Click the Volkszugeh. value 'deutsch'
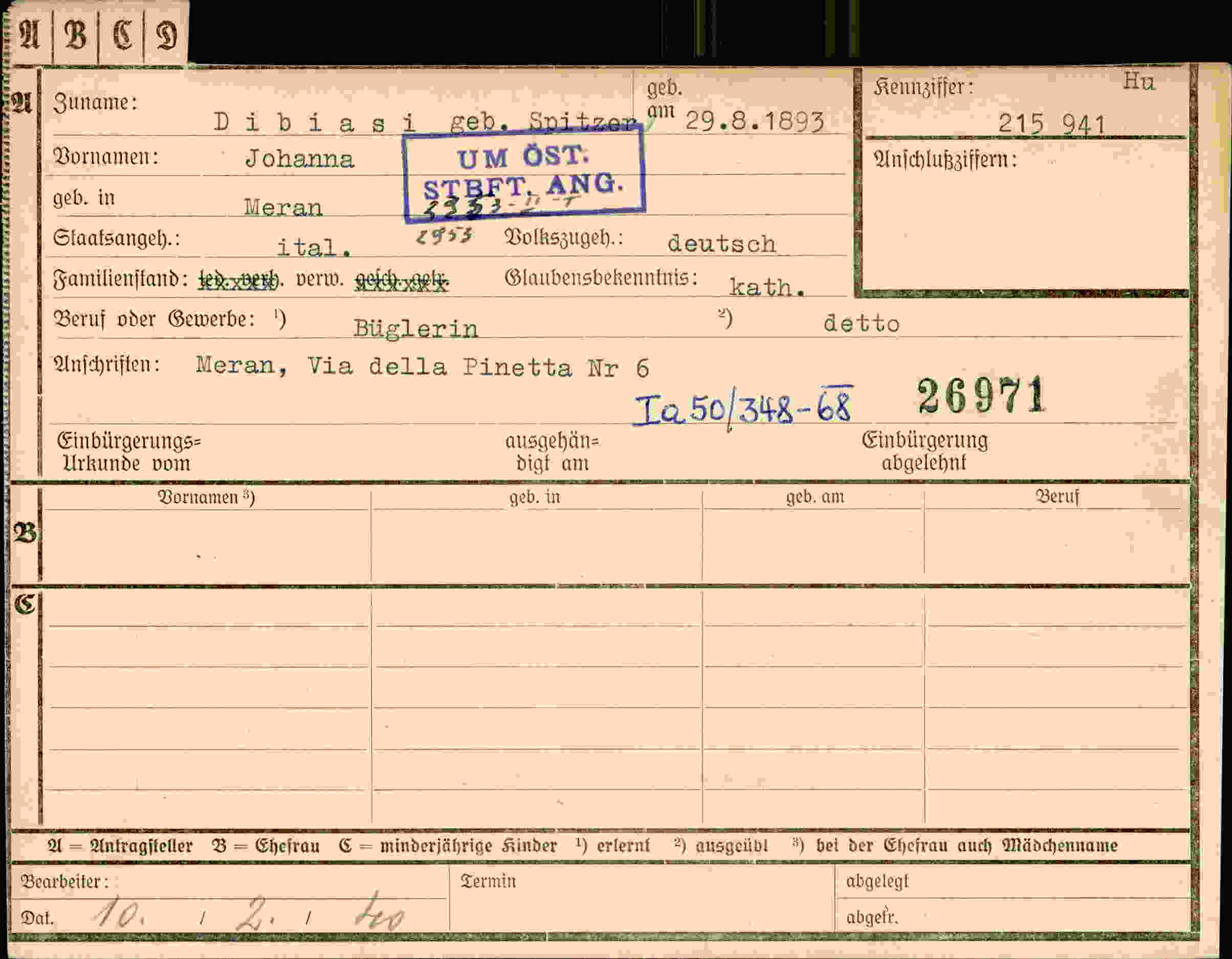Screen dimensions: 1232x959 click(722, 244)
